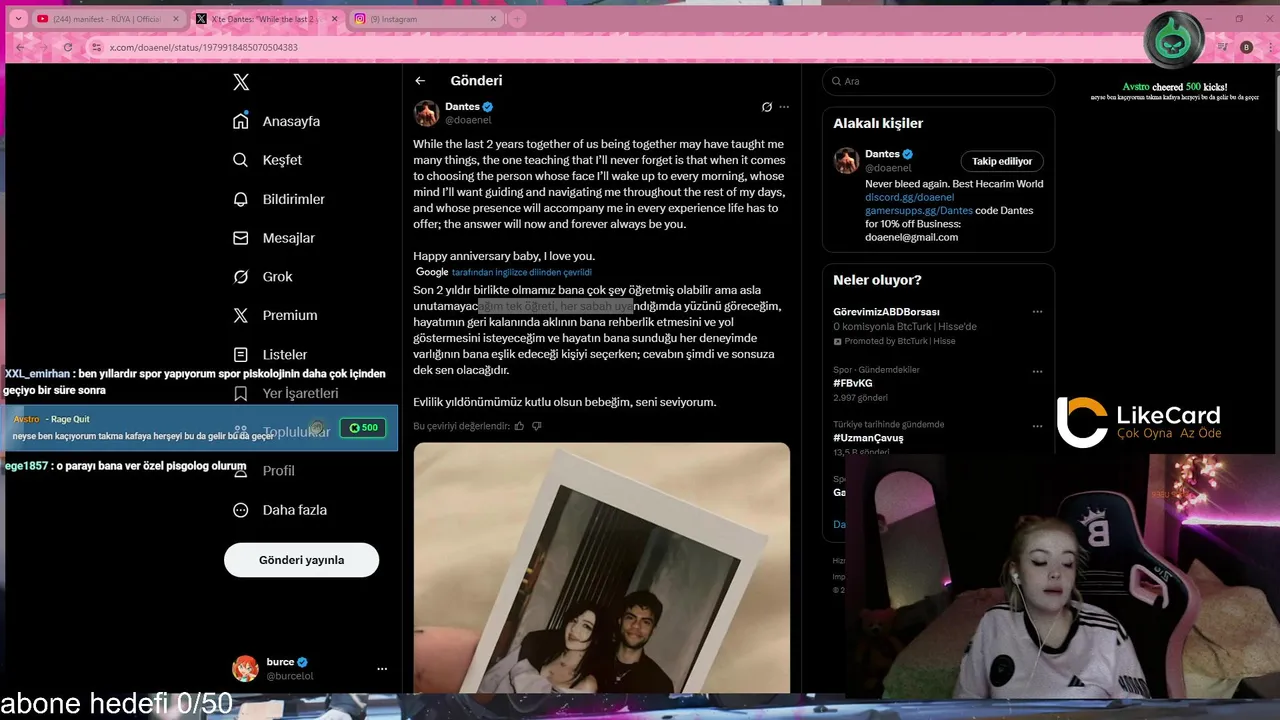The height and width of the screenshot is (720, 1280).
Task: Open the #UzmanÇavuş trending topic
Action: [868, 438]
